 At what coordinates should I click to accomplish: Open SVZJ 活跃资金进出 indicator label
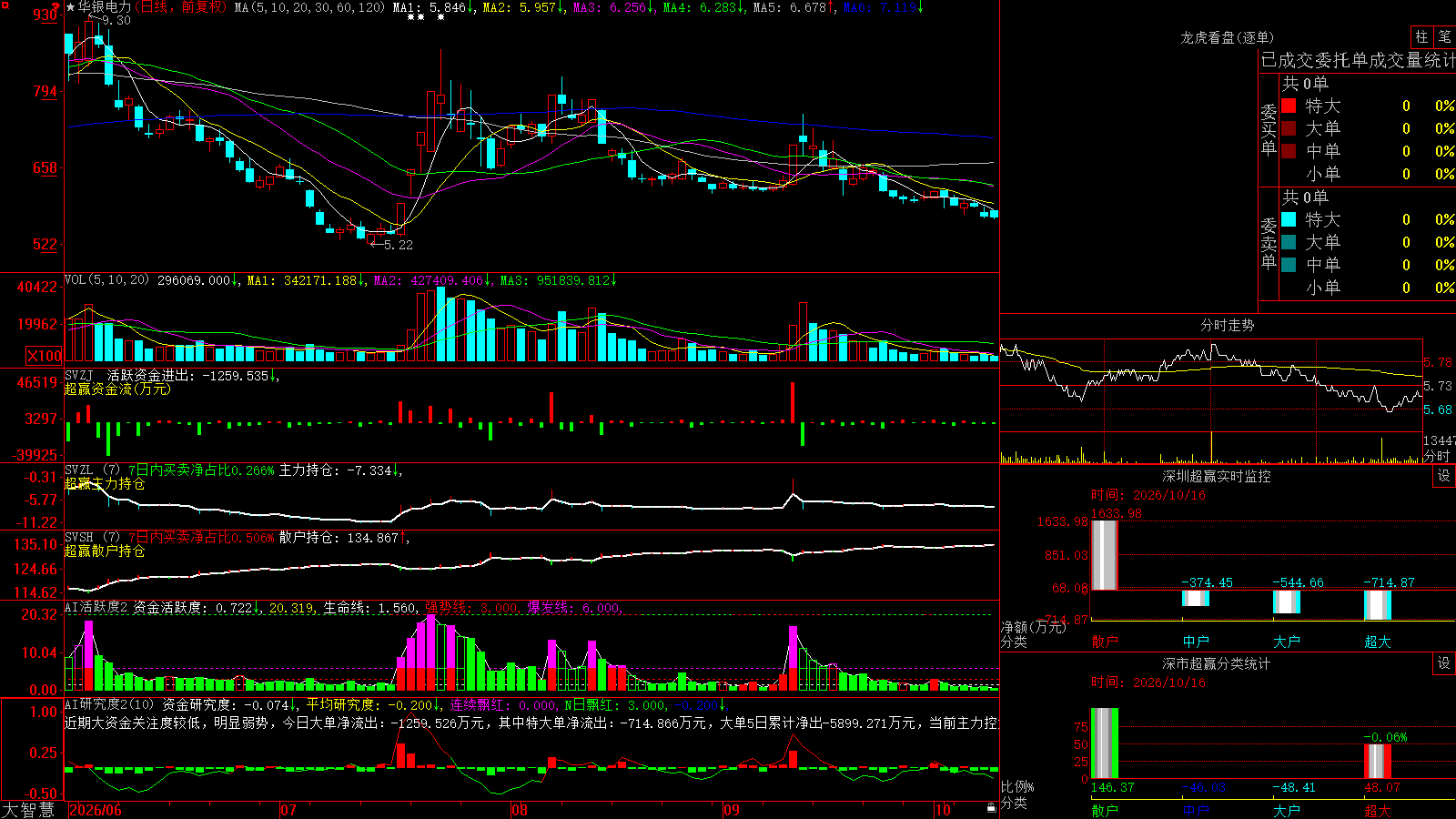pyautogui.click(x=128, y=375)
